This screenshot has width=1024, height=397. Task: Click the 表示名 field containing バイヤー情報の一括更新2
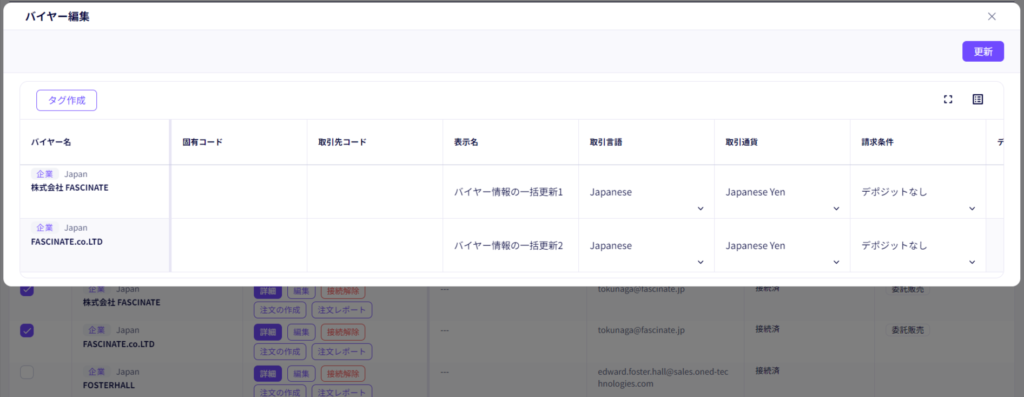[511, 246]
